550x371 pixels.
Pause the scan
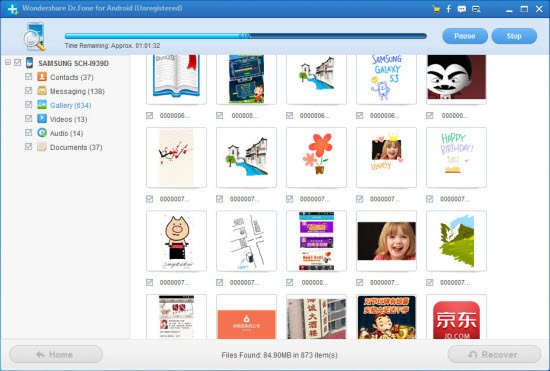coord(465,36)
